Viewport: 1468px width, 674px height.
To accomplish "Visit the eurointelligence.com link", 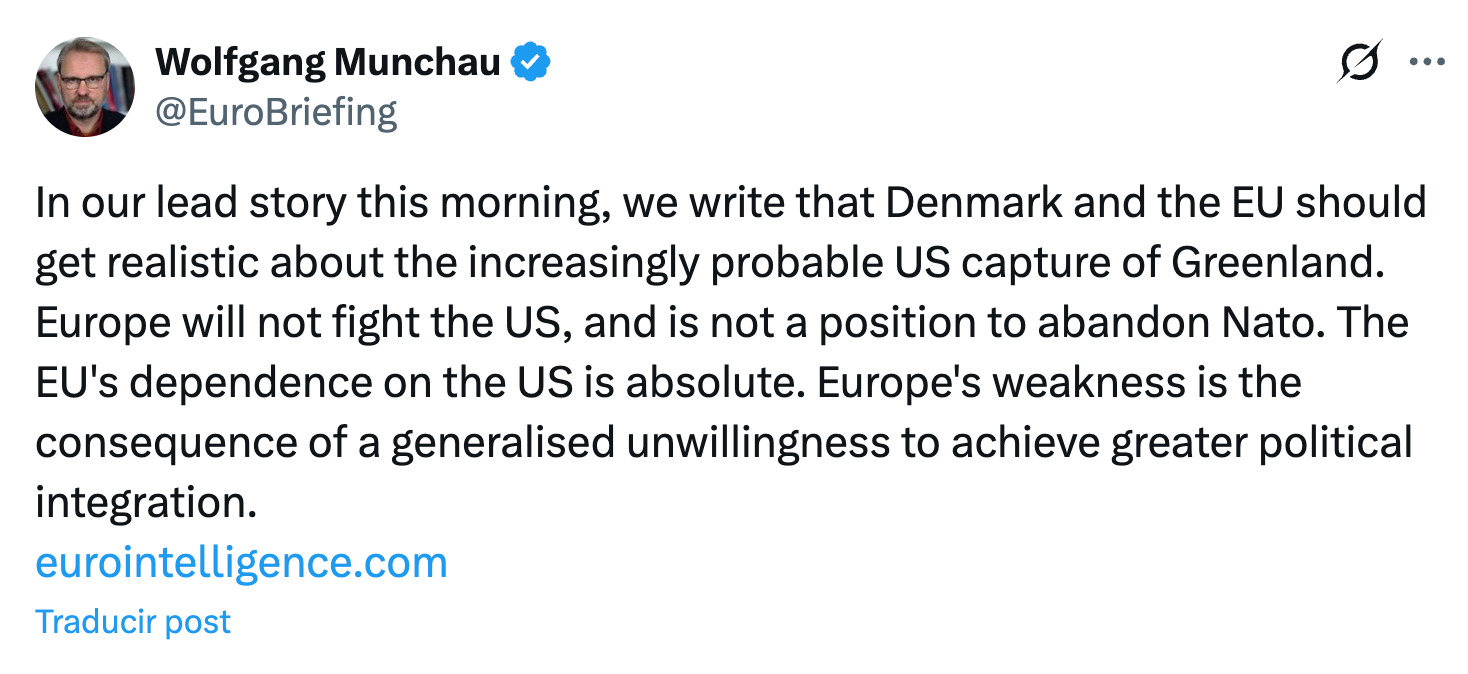I will point(241,563).
